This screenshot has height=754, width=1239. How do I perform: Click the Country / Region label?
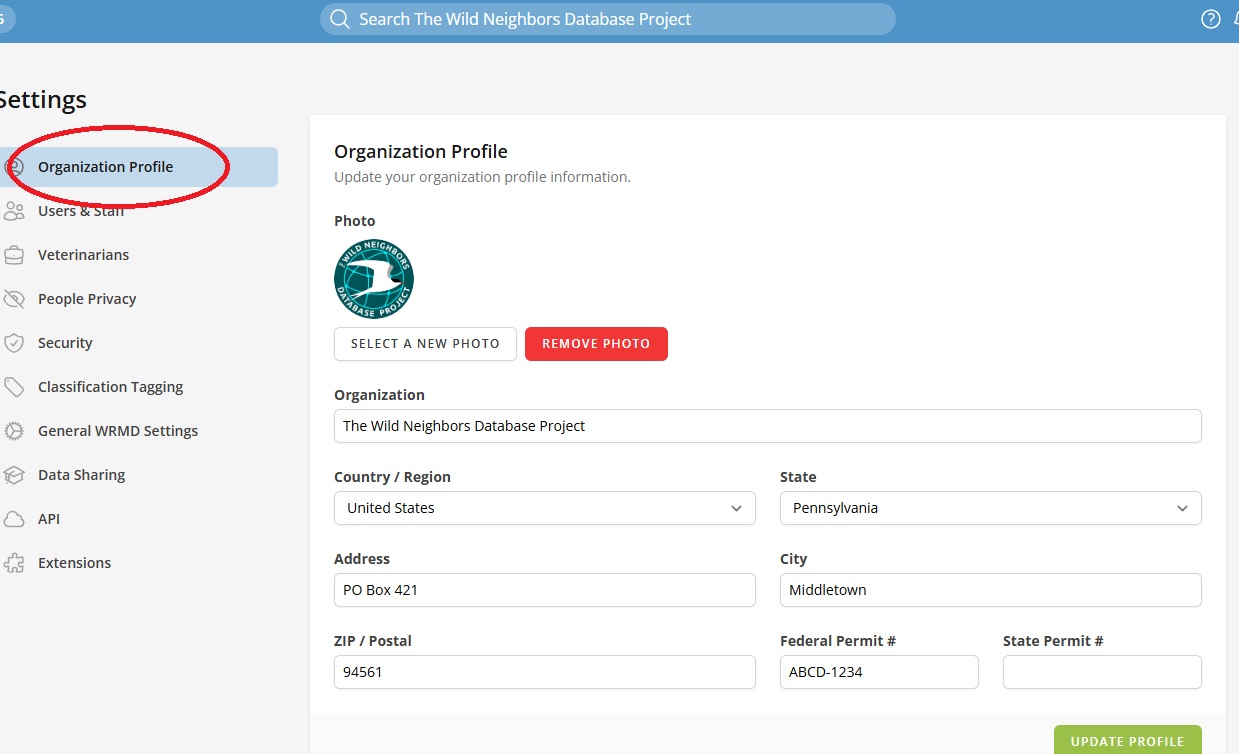point(392,477)
